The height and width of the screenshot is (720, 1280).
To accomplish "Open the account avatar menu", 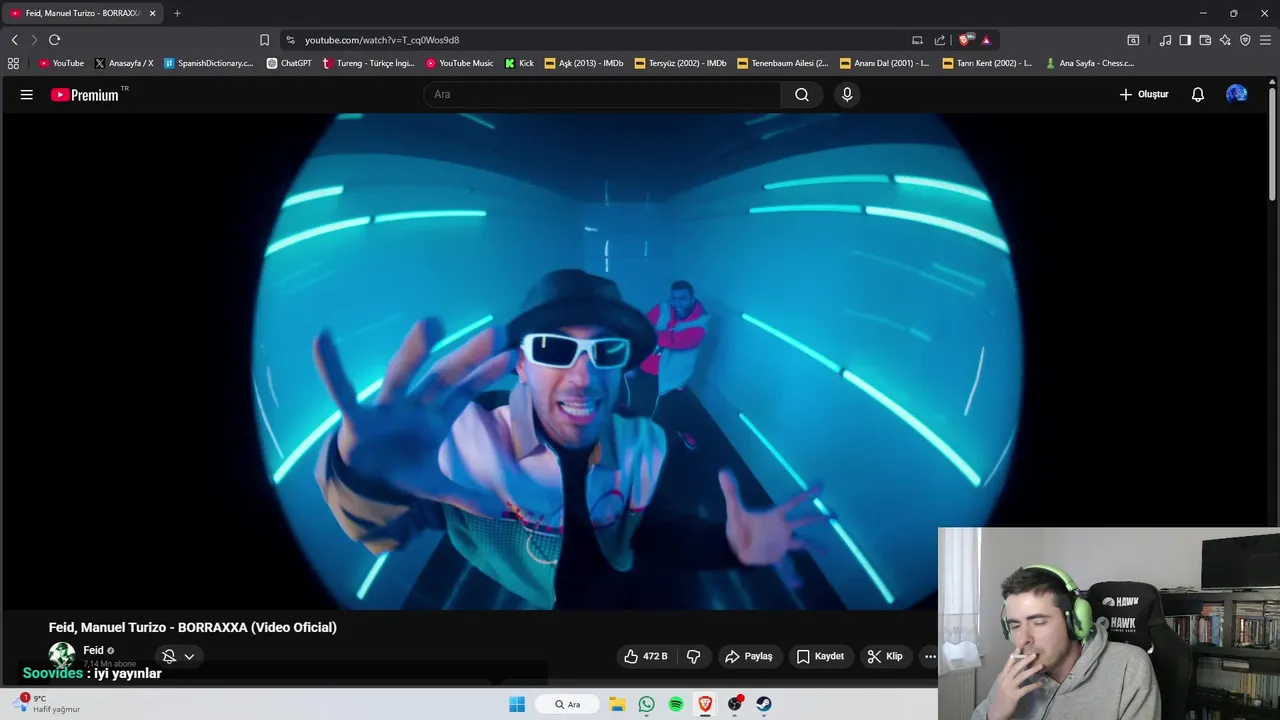I will point(1237,94).
